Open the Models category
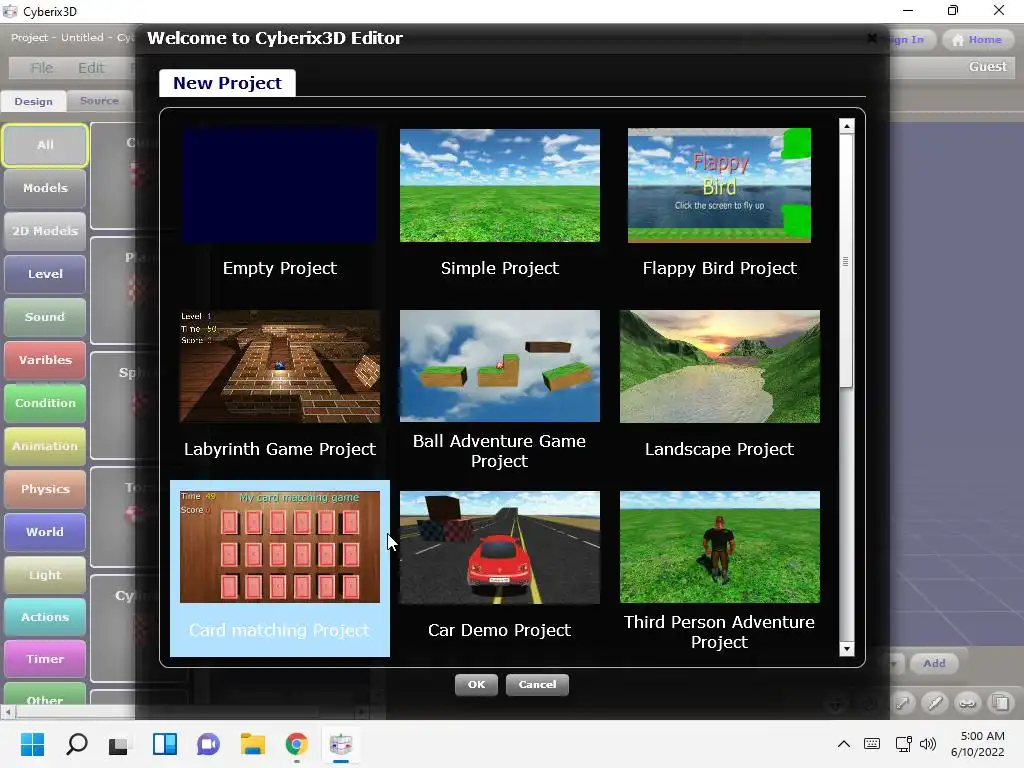Image resolution: width=1024 pixels, height=768 pixels. [45, 188]
